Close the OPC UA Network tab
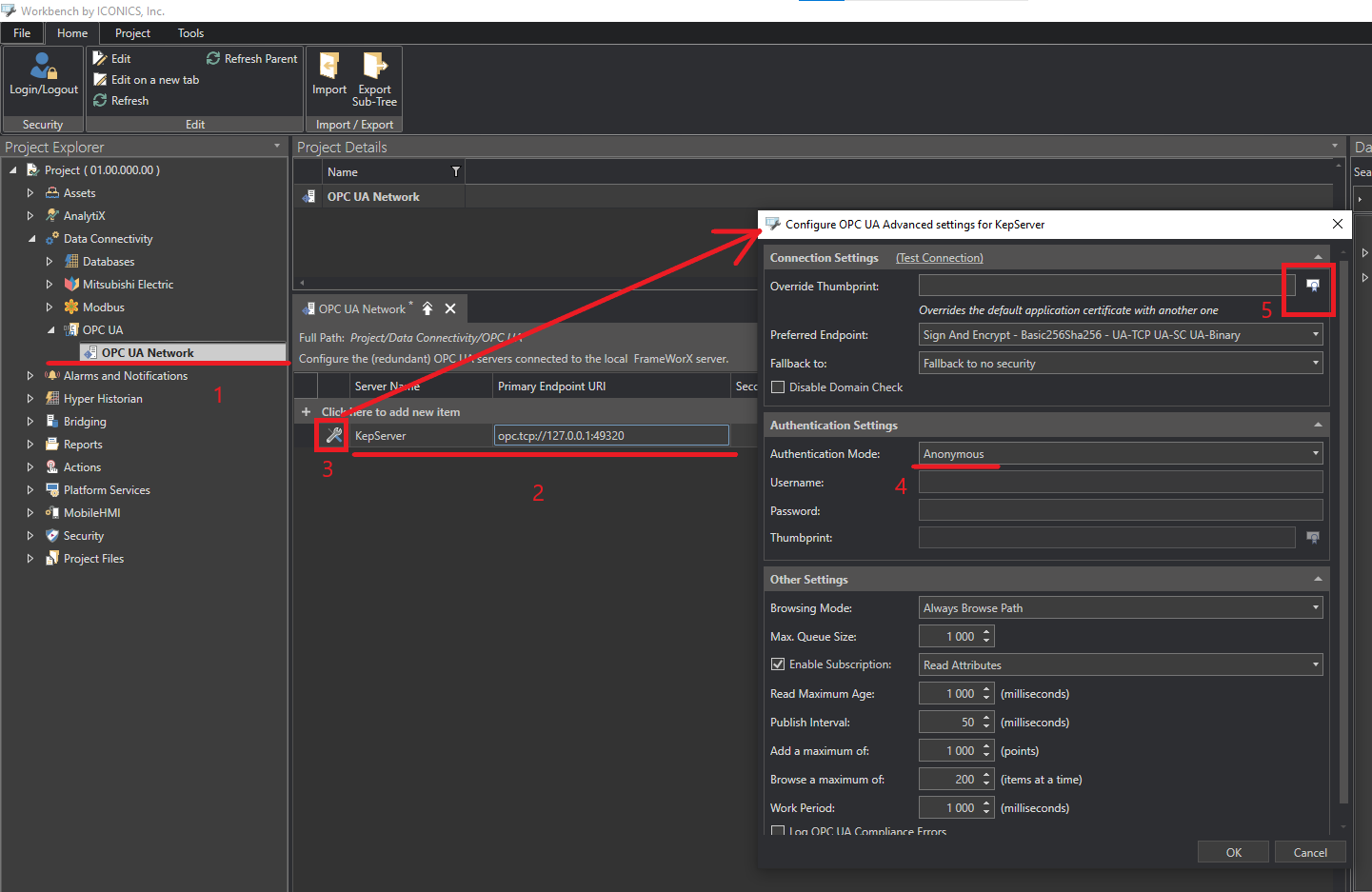Viewport: 1372px width, 892px height. (450, 308)
